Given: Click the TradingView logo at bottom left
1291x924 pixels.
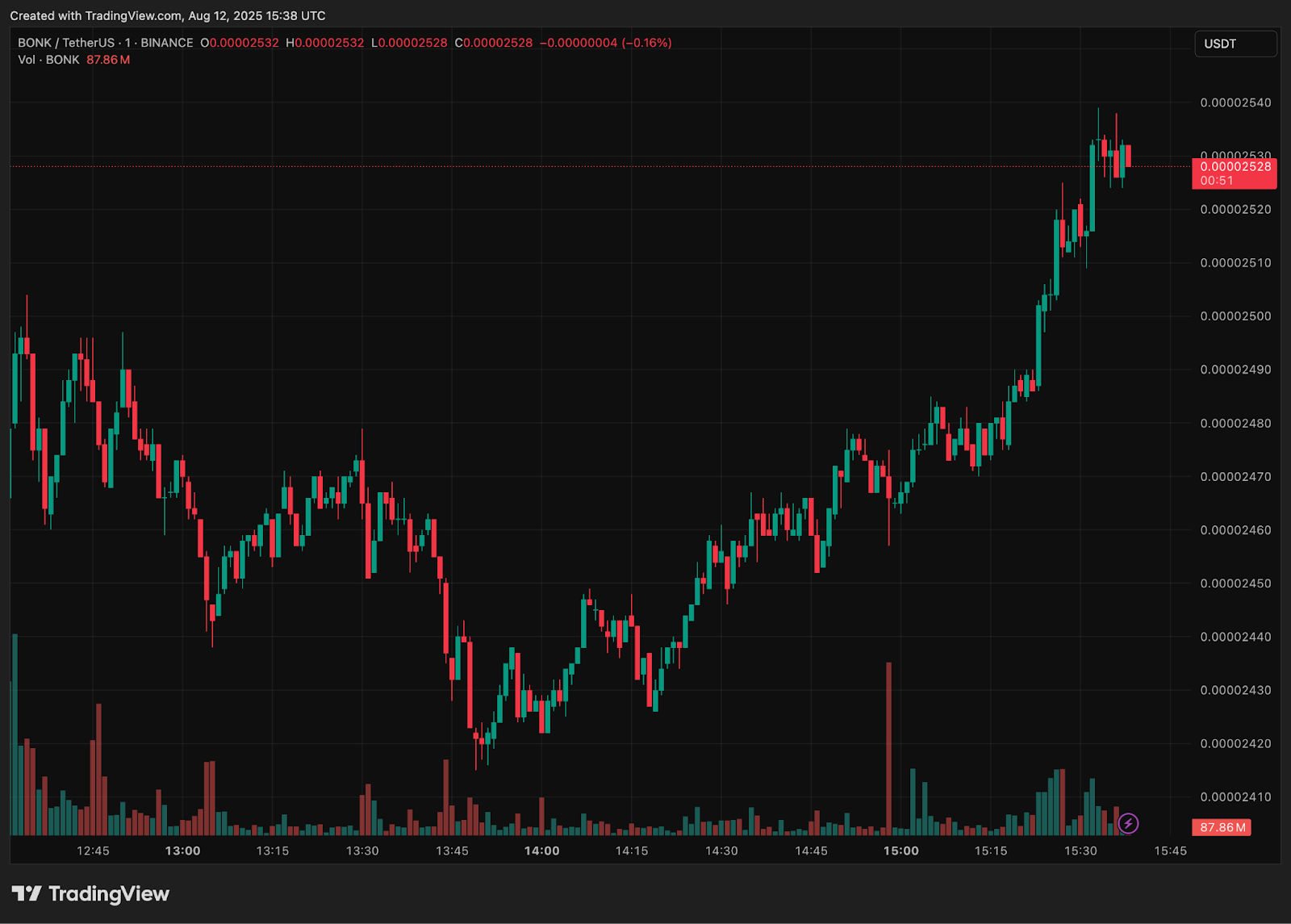Looking at the screenshot, I should [90, 893].
